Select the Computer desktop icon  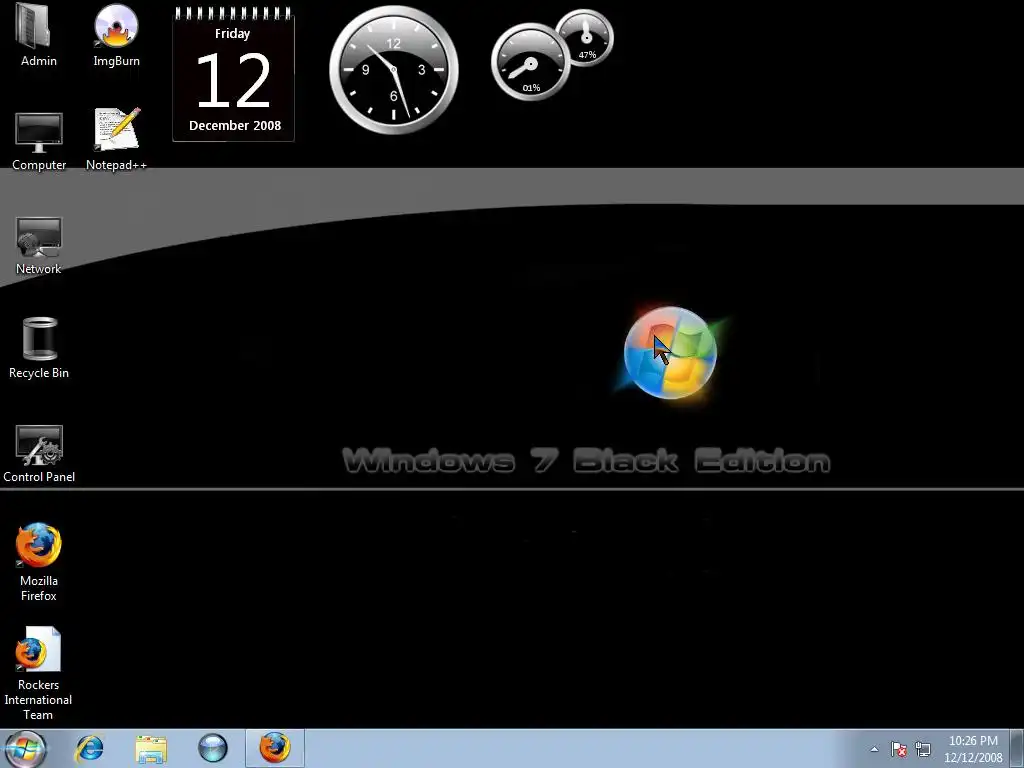click(39, 141)
